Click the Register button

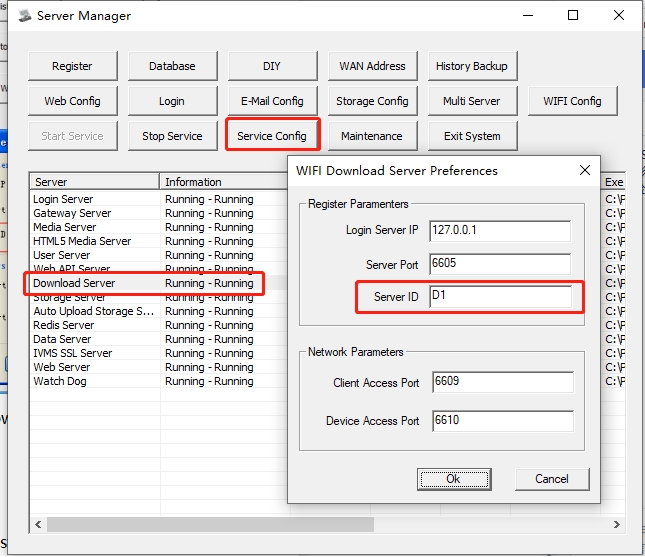[x=73, y=66]
